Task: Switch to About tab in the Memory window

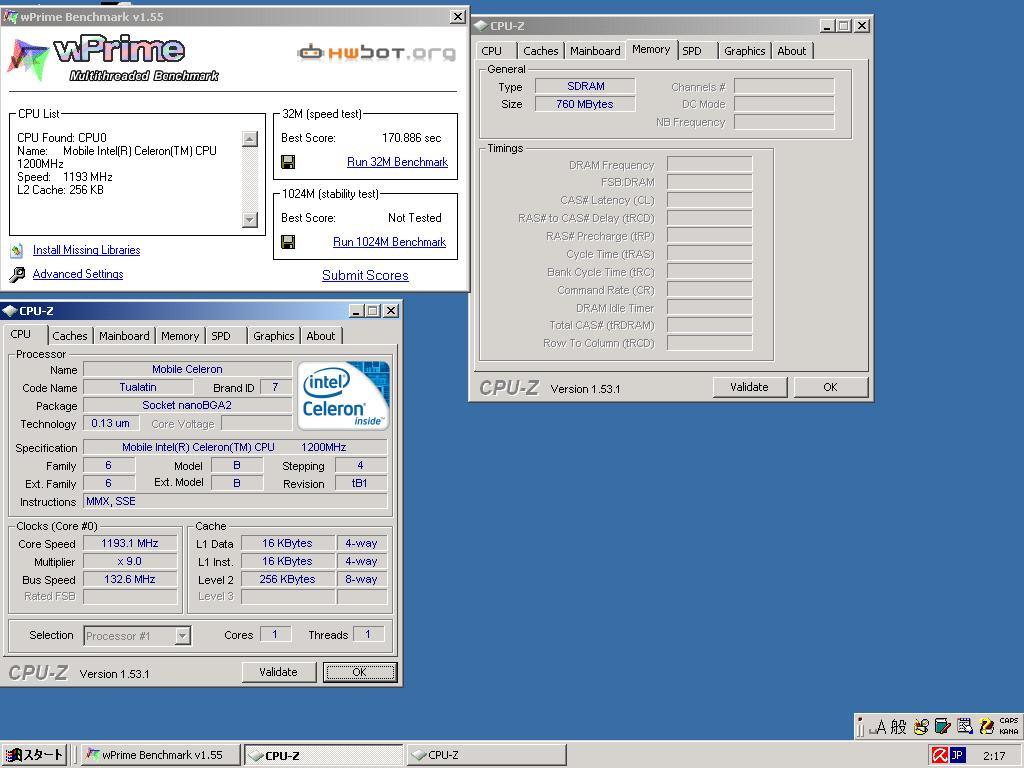Action: [792, 51]
